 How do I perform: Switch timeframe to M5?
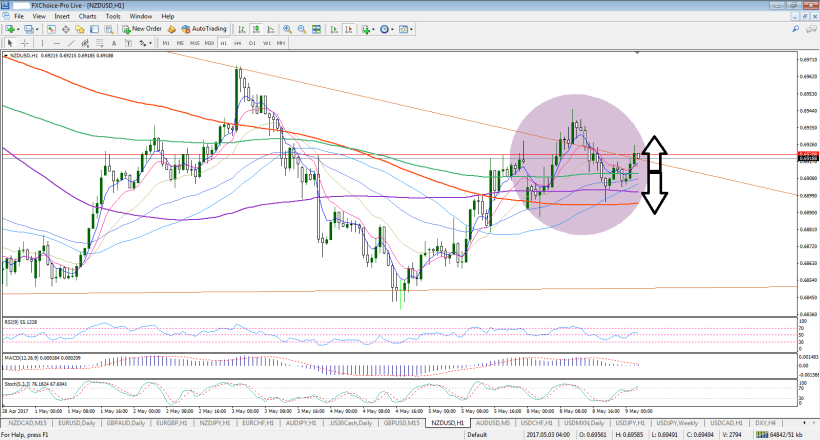(180, 43)
